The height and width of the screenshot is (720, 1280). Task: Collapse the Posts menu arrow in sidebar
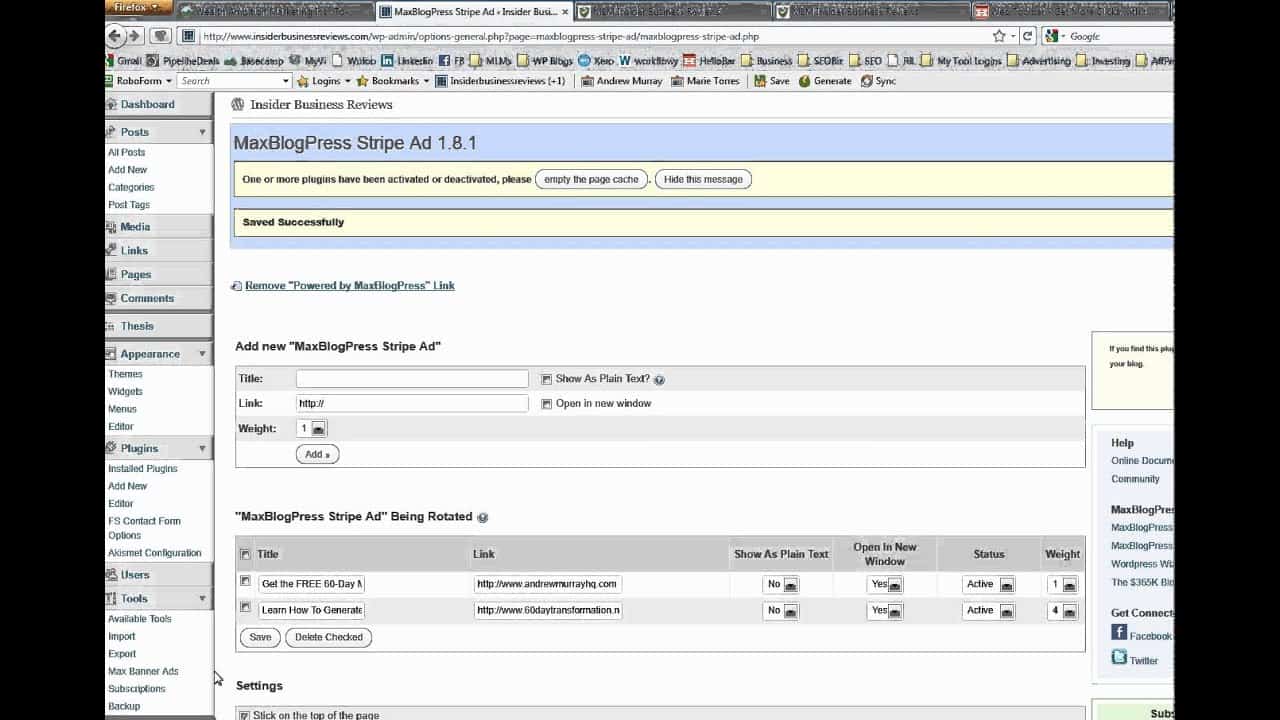(x=202, y=132)
